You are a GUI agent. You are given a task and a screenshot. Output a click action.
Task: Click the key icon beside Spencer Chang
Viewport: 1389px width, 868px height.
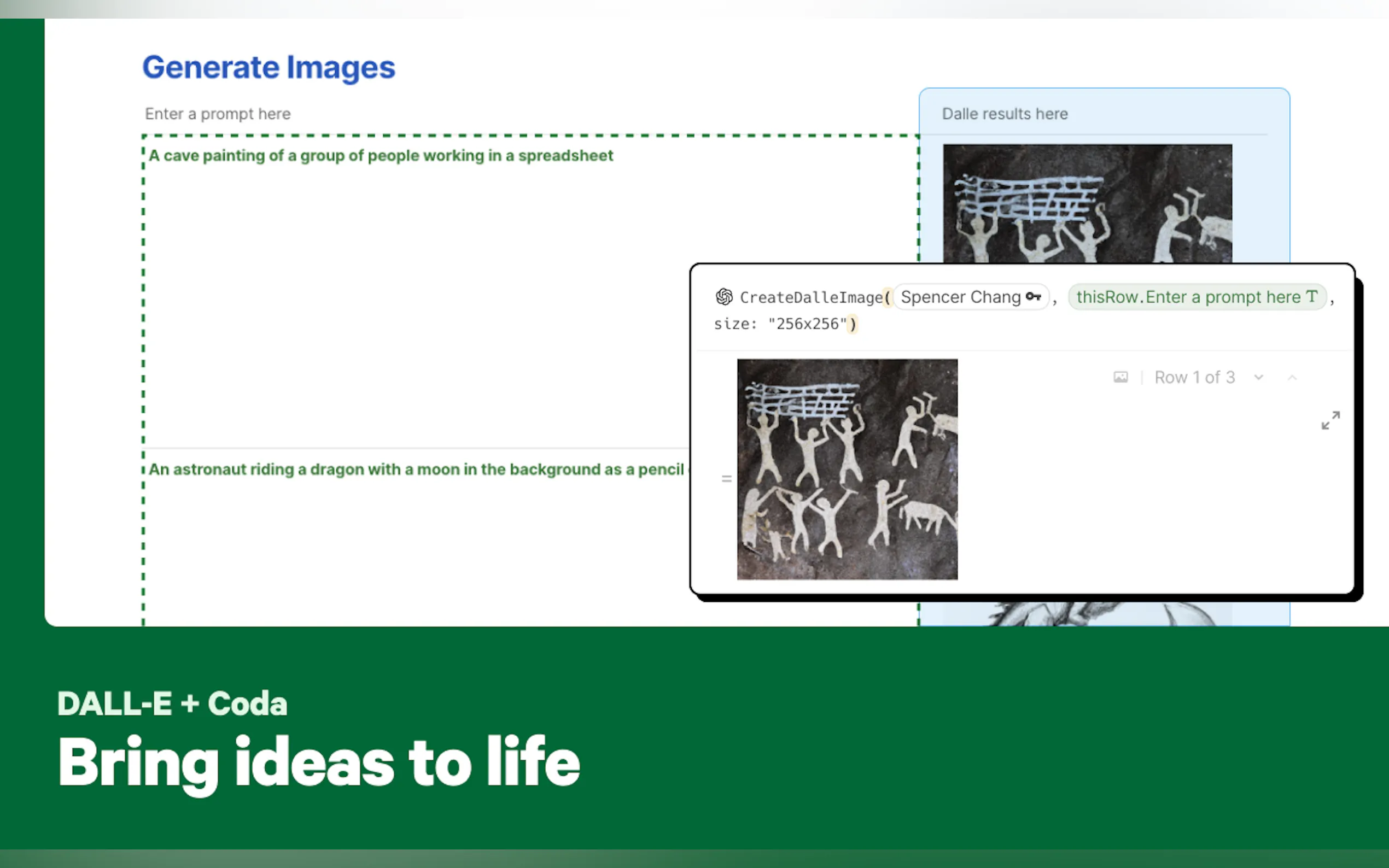(1033, 297)
